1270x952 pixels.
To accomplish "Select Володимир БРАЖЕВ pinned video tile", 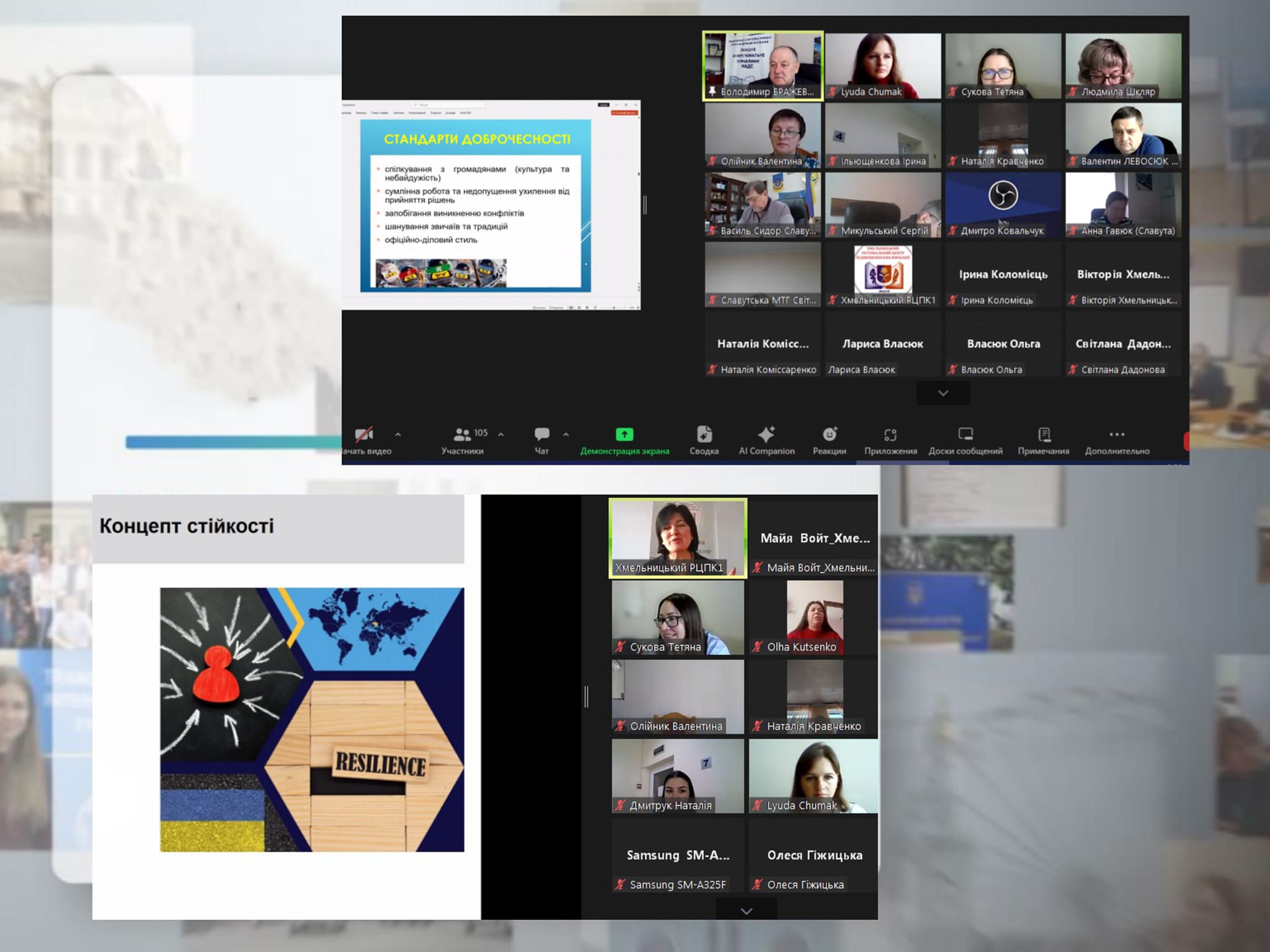I will coord(763,66).
